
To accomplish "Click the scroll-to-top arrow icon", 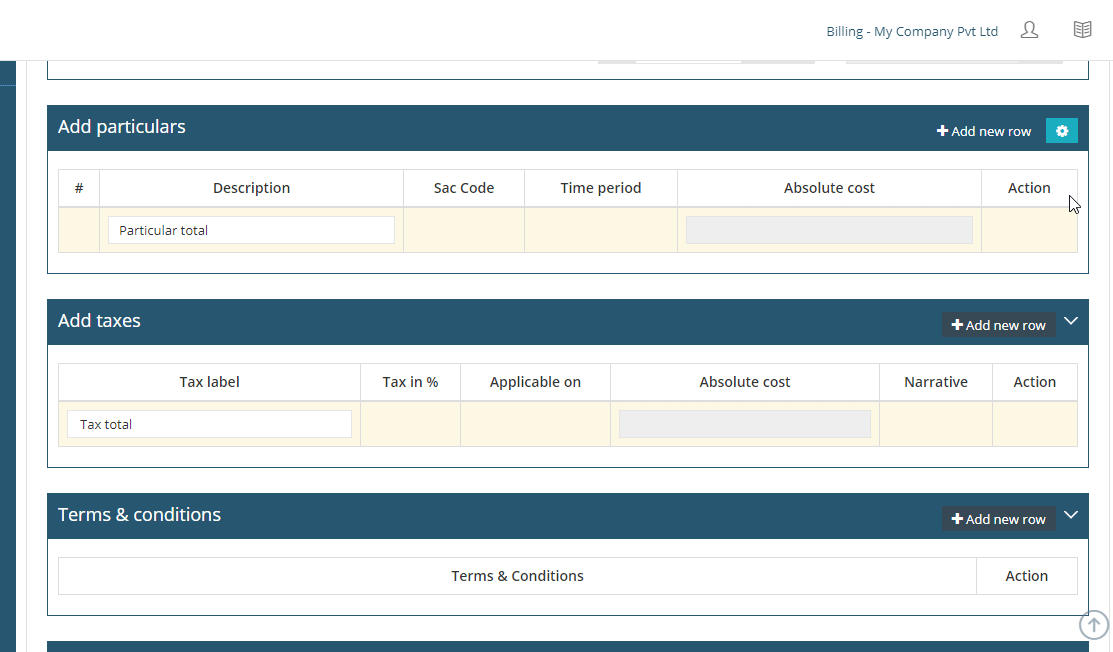I will 1093,625.
